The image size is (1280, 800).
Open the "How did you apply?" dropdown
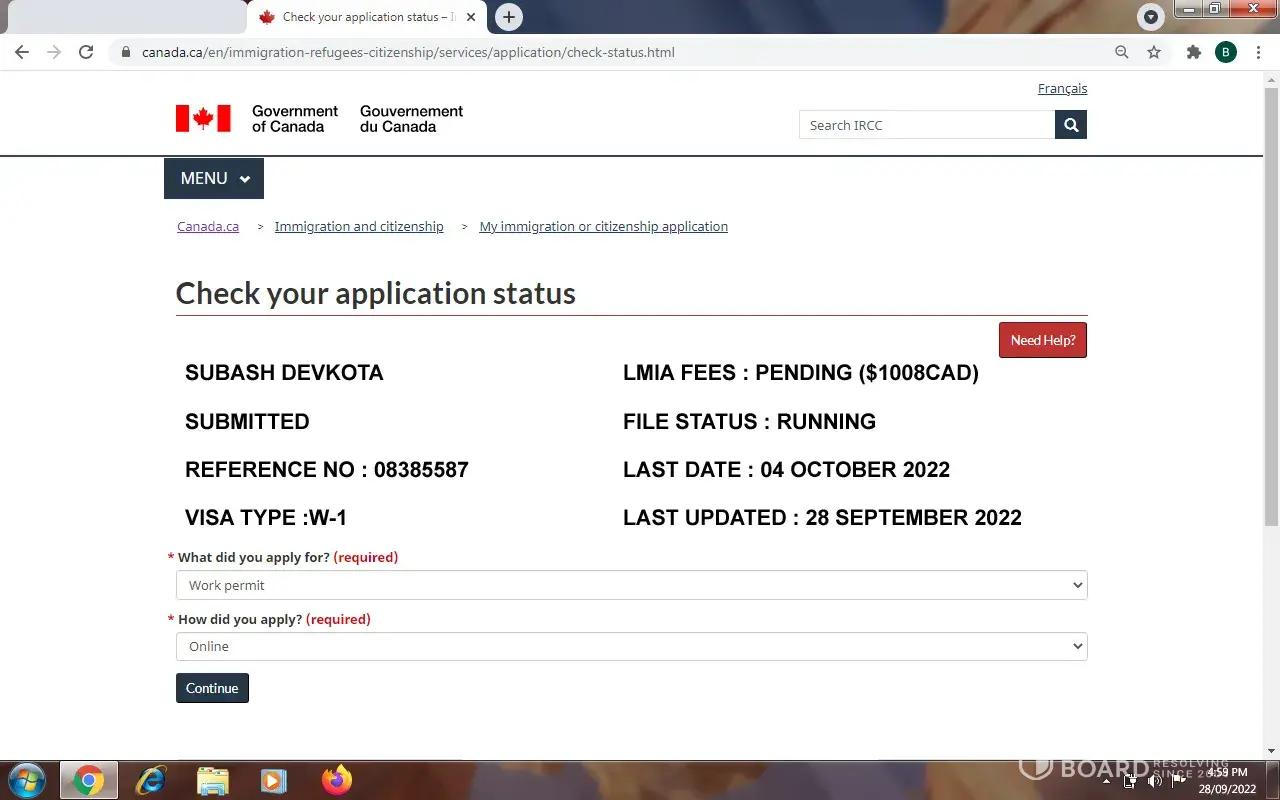(x=631, y=646)
